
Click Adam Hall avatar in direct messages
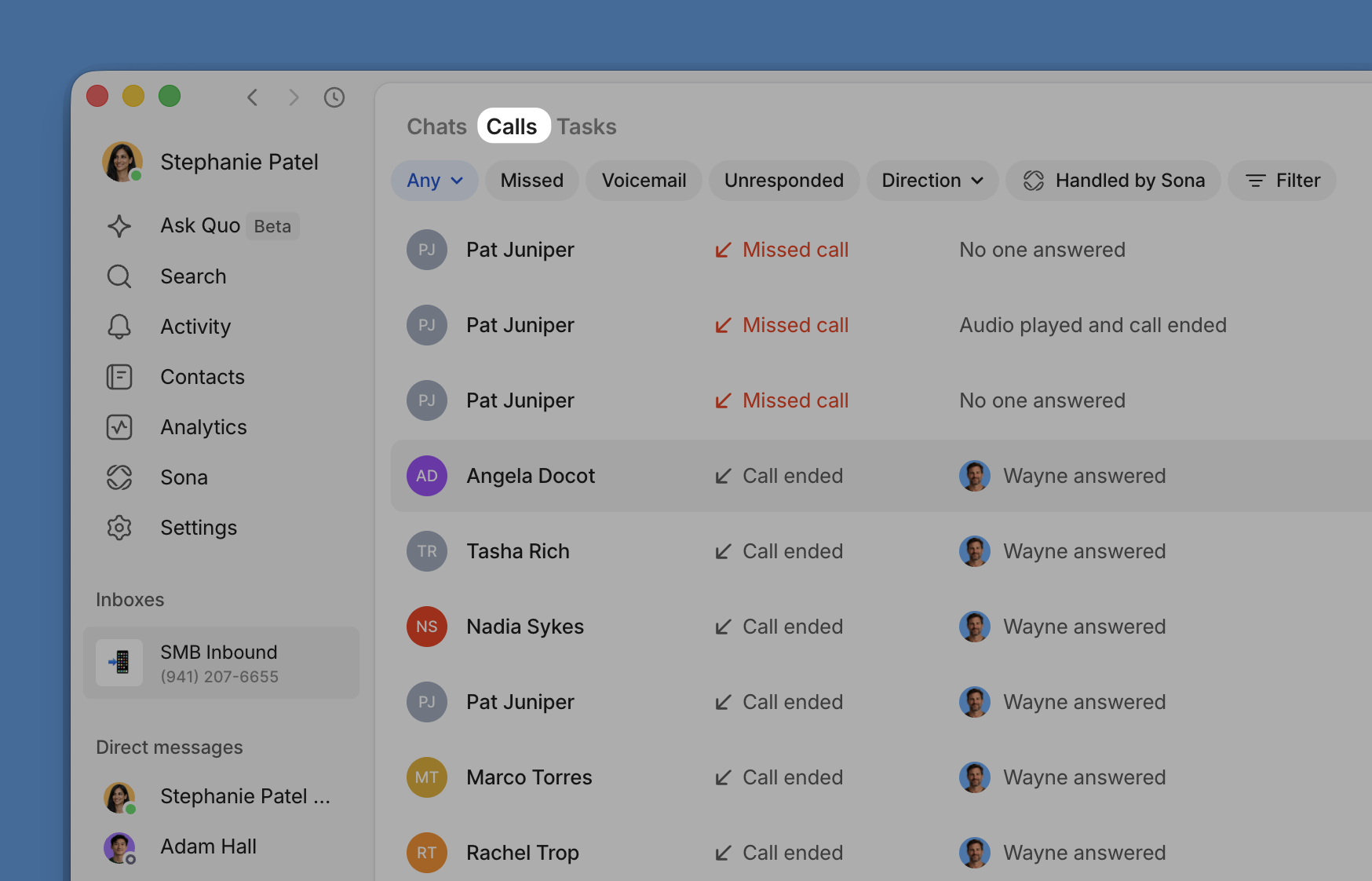click(119, 848)
